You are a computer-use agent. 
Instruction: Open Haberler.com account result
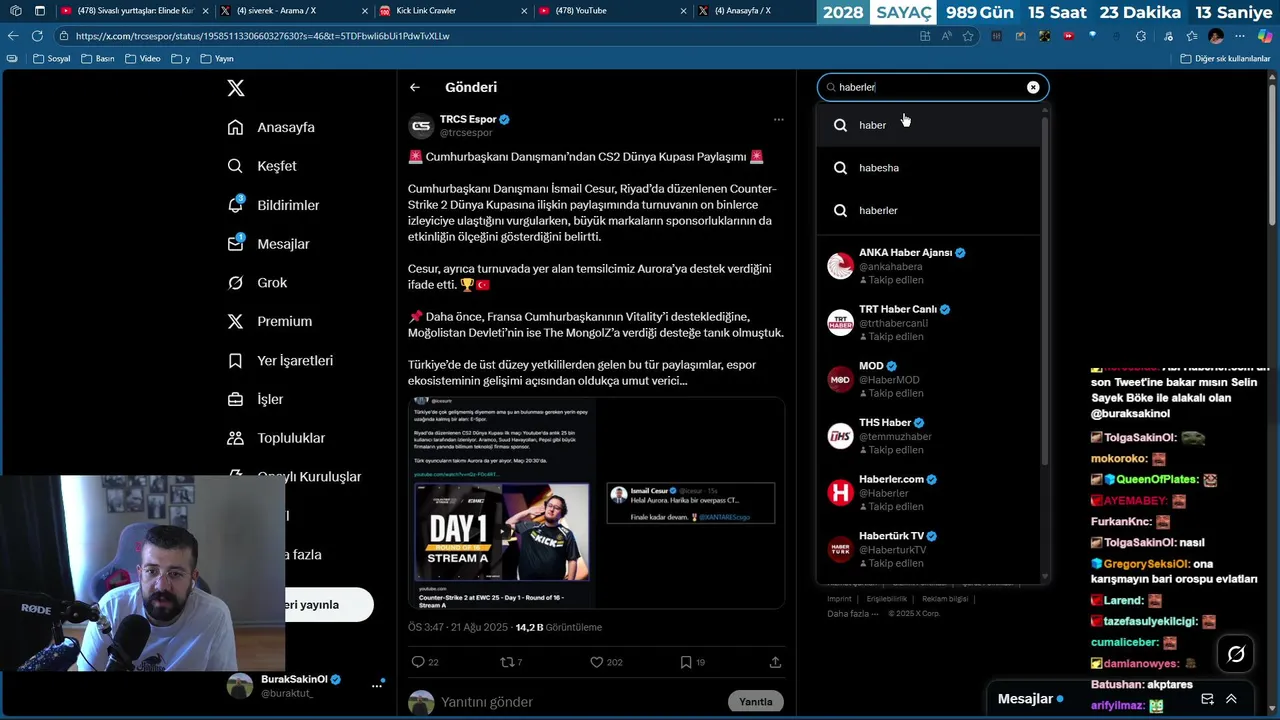click(929, 492)
